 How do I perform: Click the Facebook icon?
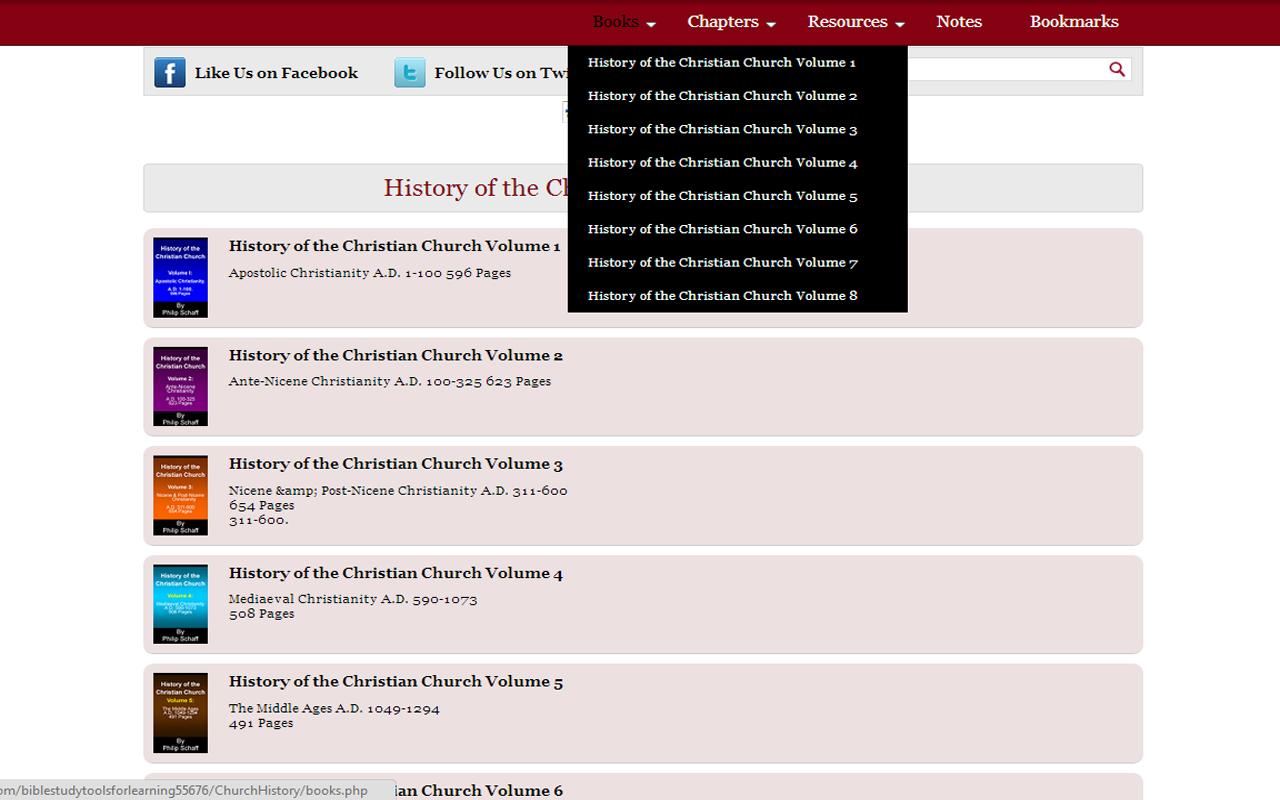[x=169, y=73]
